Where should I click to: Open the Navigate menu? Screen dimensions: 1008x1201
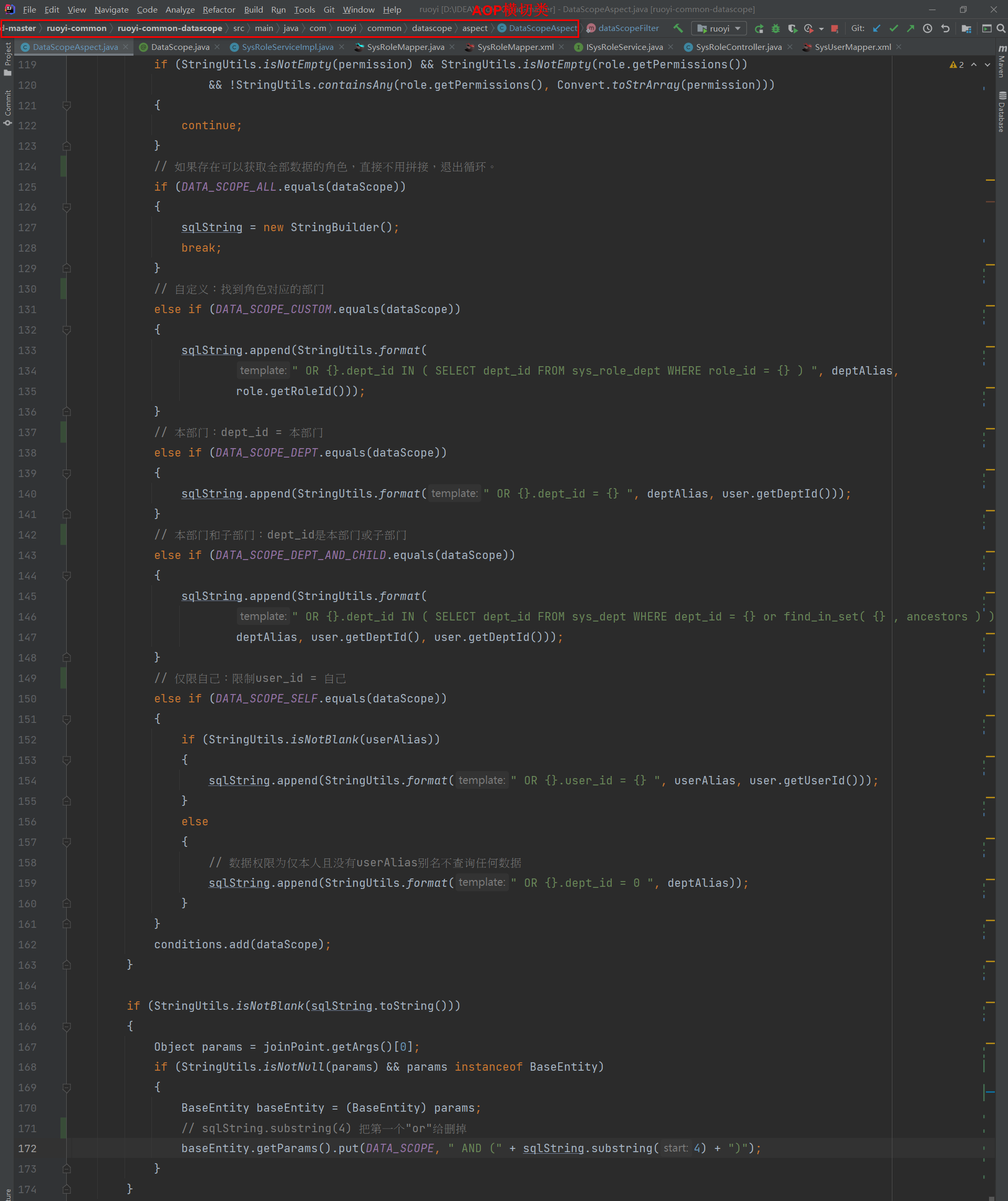(111, 9)
